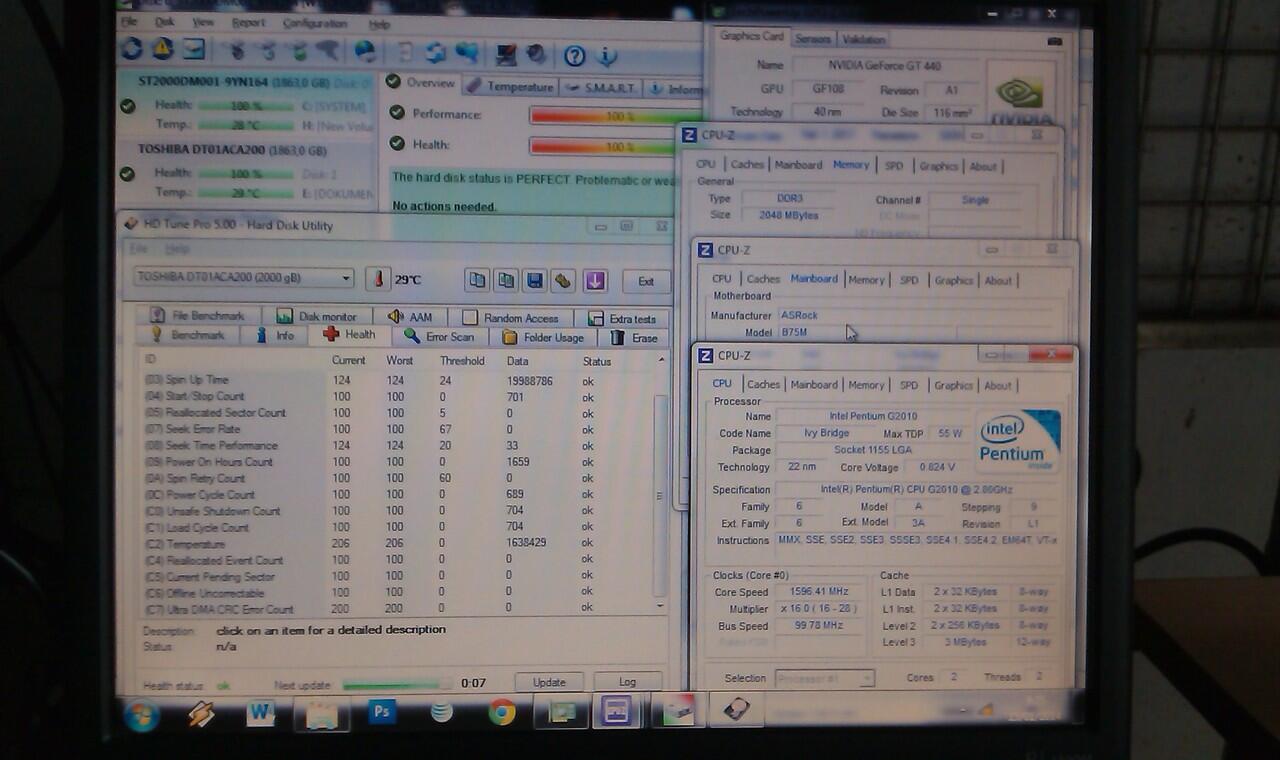Select the Ultra DMA CRC Error Count row
Viewport: 1280px width, 760px height.
(x=400, y=609)
